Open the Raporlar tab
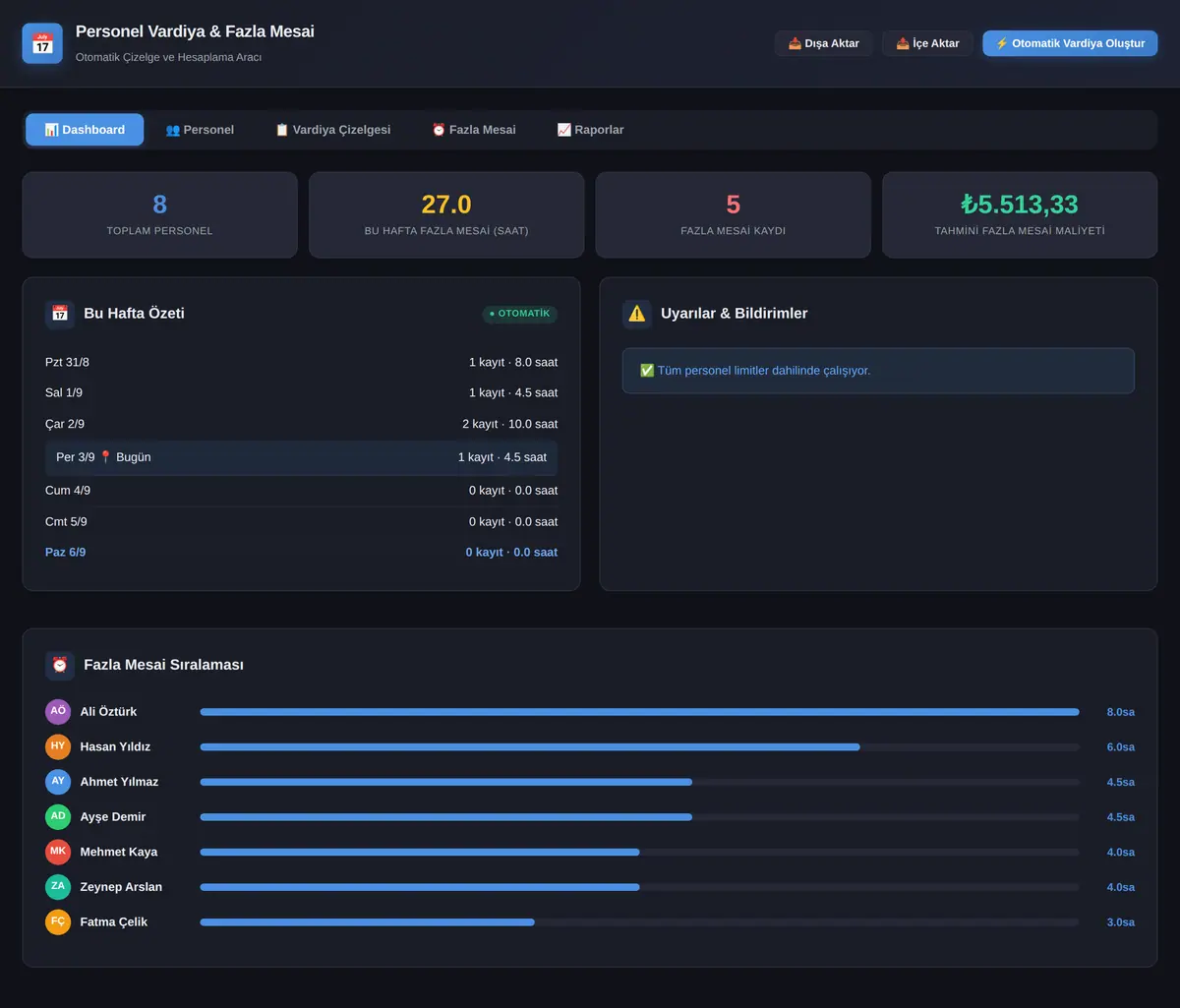Image resolution: width=1180 pixels, height=1008 pixels. [x=590, y=130]
